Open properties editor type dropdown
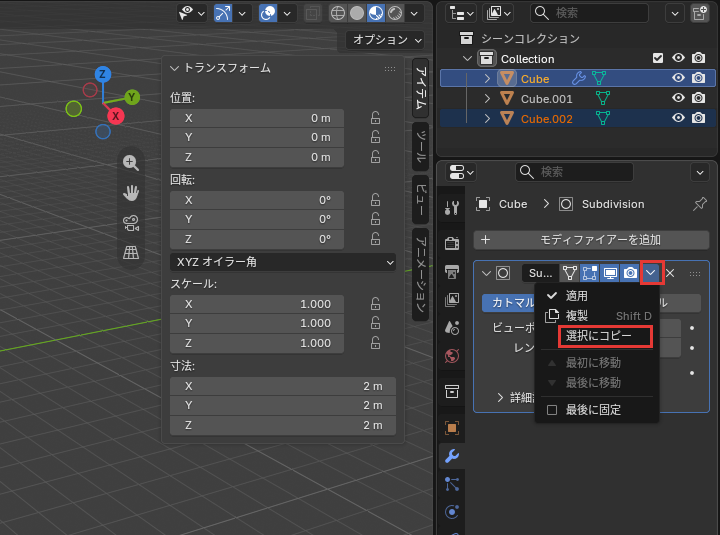Image resolution: width=720 pixels, height=535 pixels. click(461, 172)
